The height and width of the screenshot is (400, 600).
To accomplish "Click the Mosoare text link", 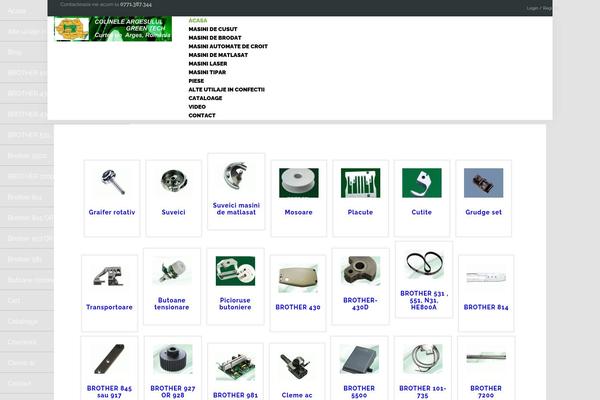I will [298, 212].
